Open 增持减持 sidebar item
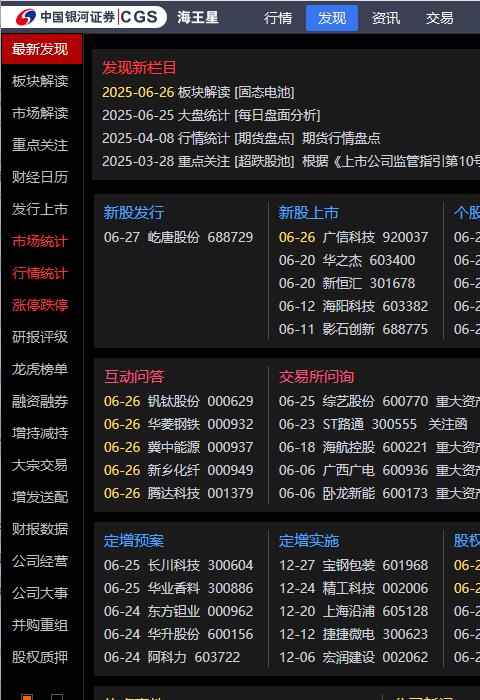This screenshot has width=480, height=700. click(40, 433)
